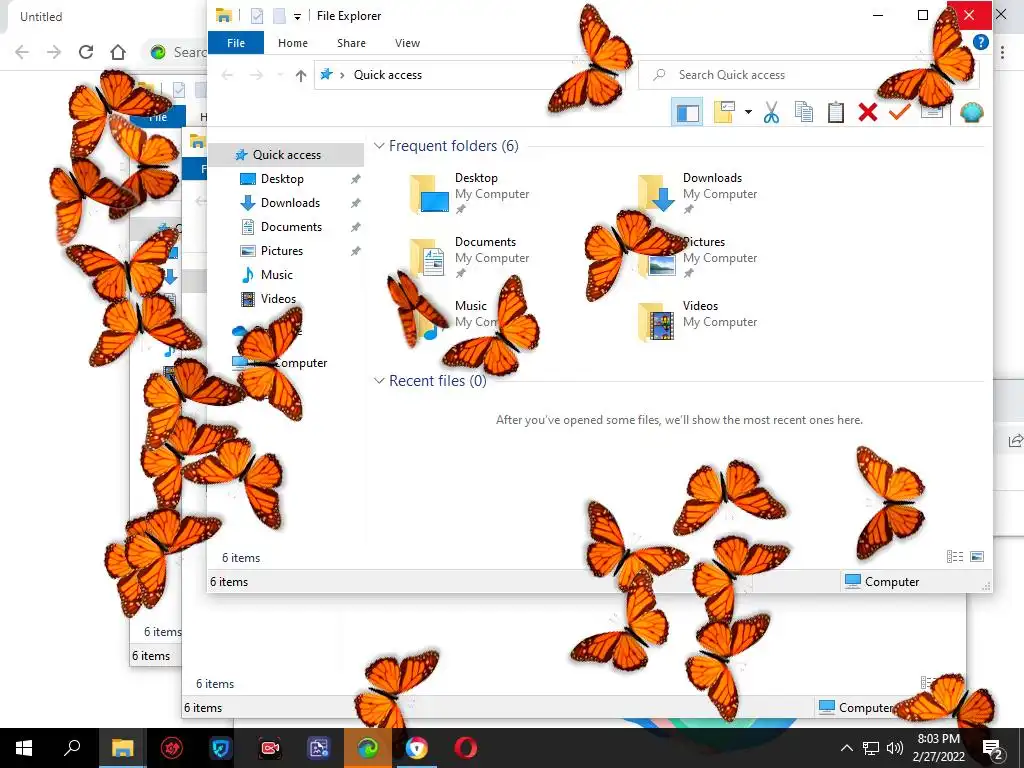Click the Quick access address bar path

click(388, 75)
